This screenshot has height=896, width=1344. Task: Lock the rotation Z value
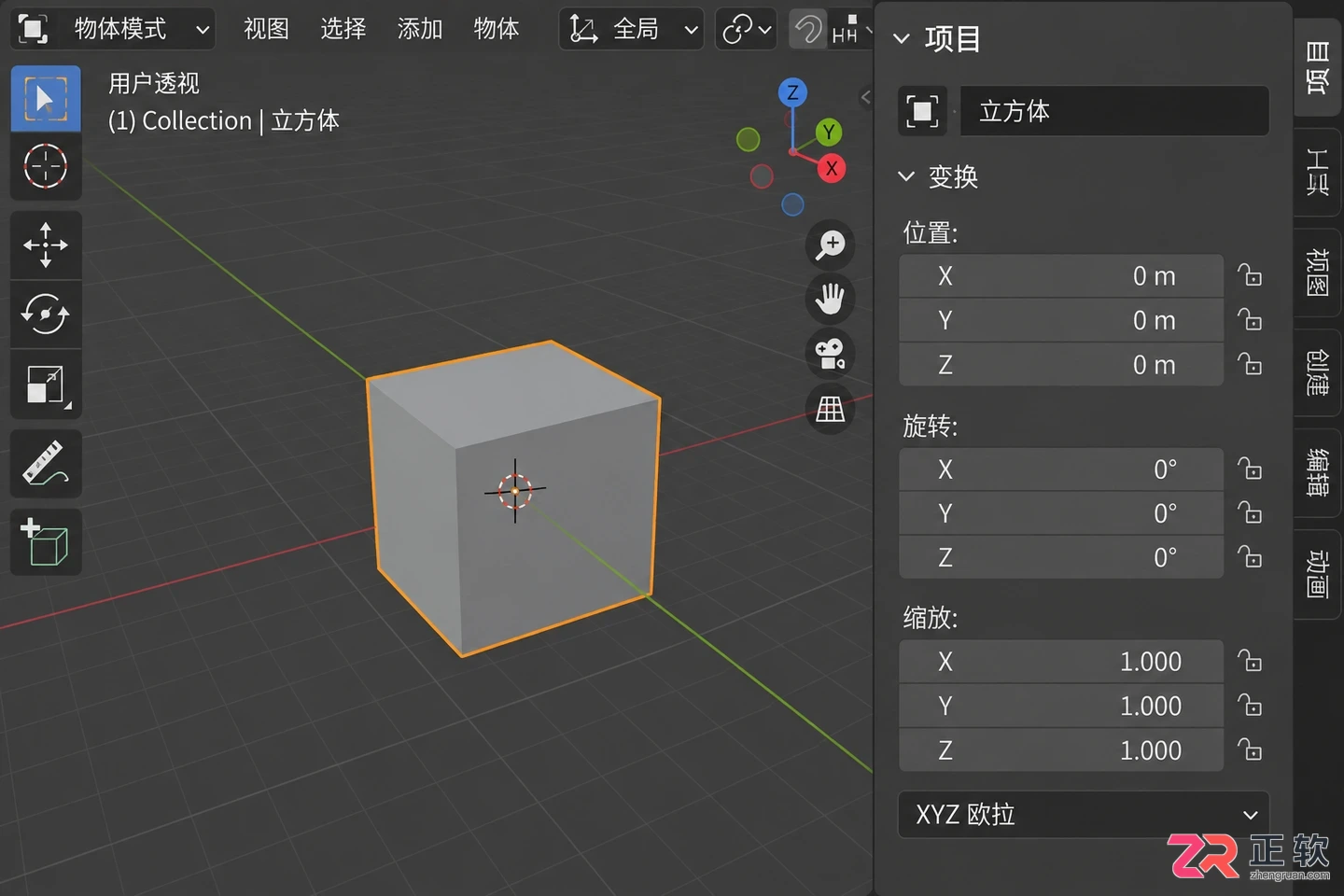[1250, 558]
